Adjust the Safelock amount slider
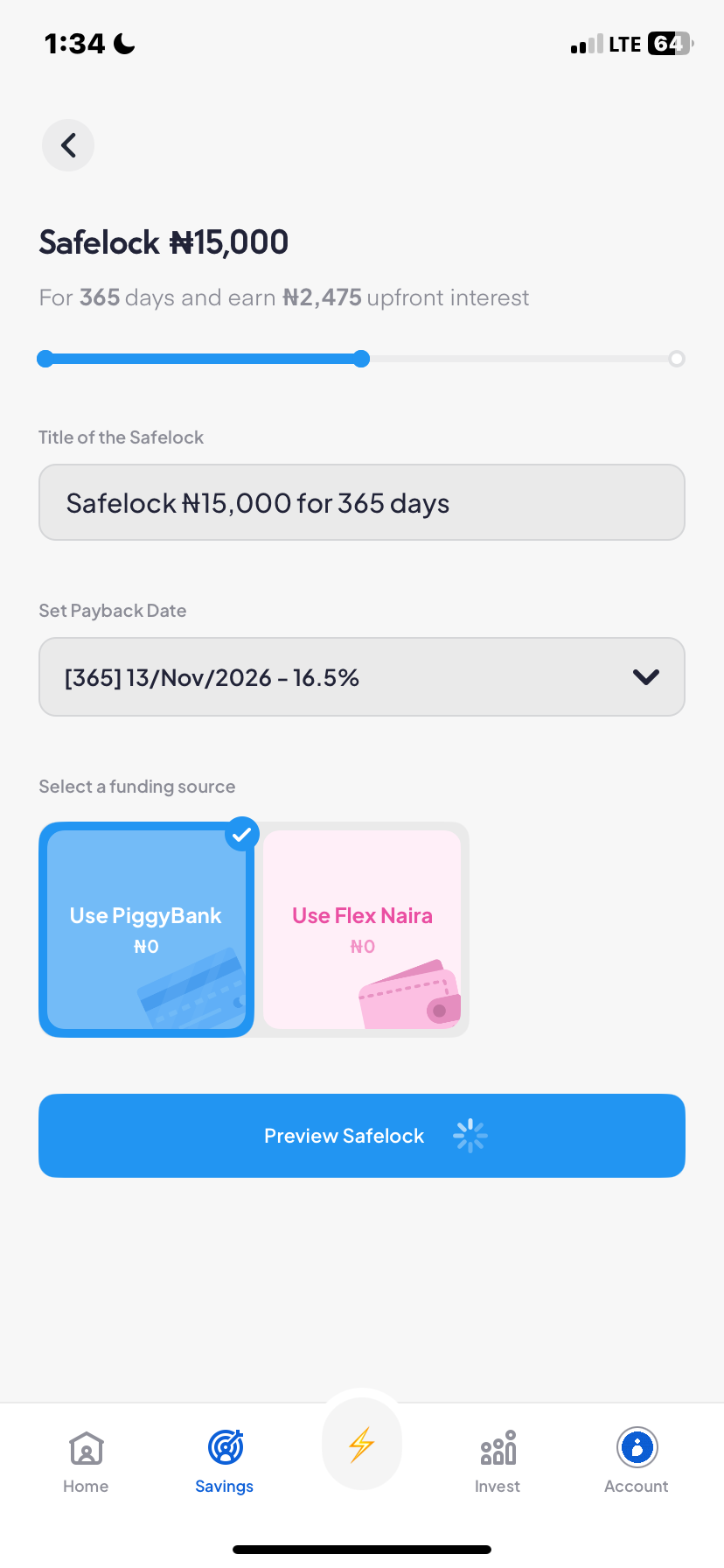724x1568 pixels. [361, 358]
